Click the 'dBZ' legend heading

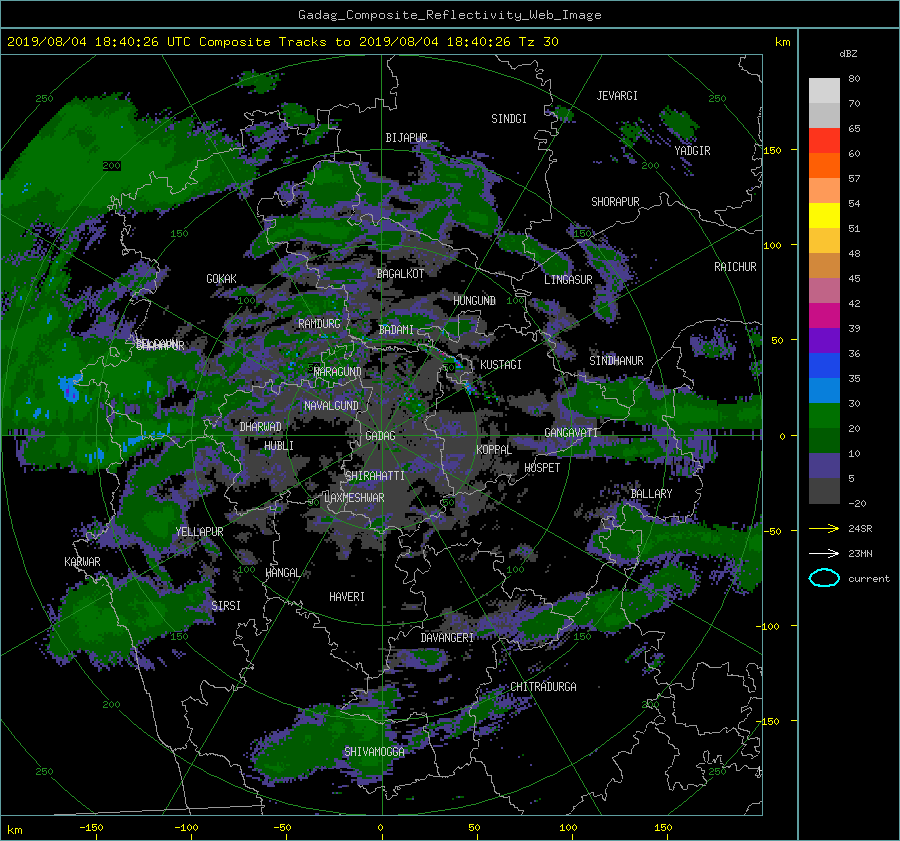pos(848,54)
